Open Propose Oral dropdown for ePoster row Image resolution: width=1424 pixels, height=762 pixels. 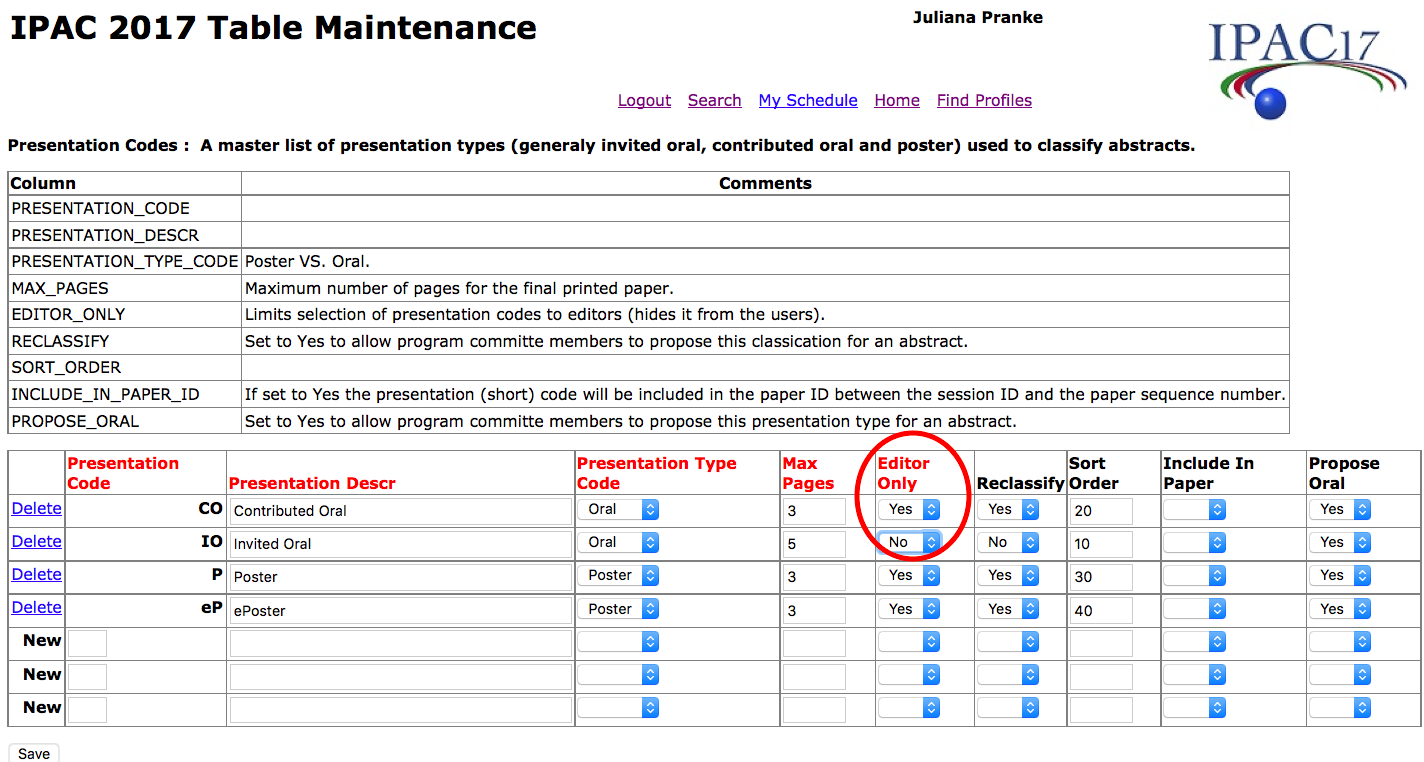[x=1340, y=609]
